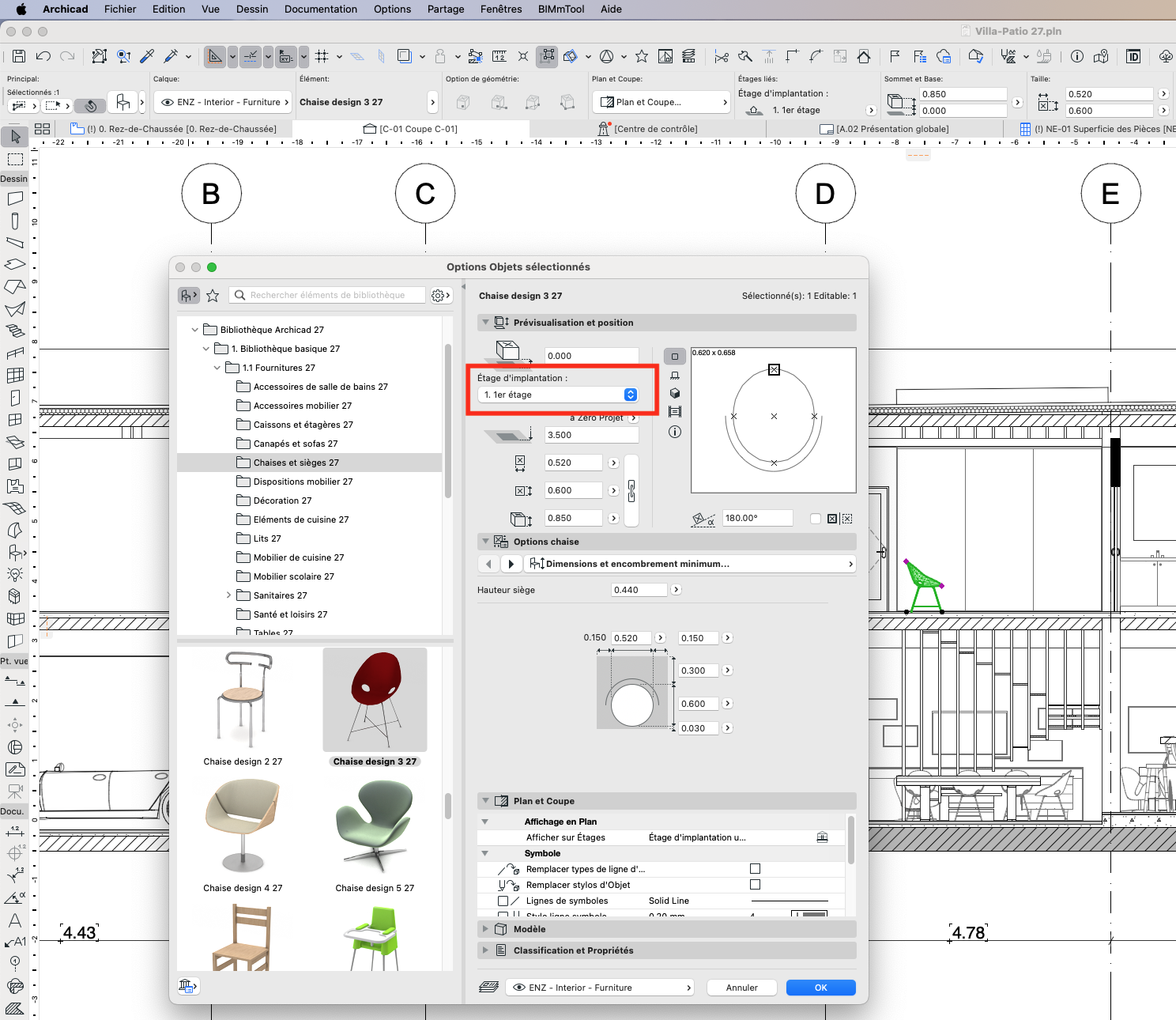
Task: Click the rotation angle 180.00° field
Action: click(757, 518)
